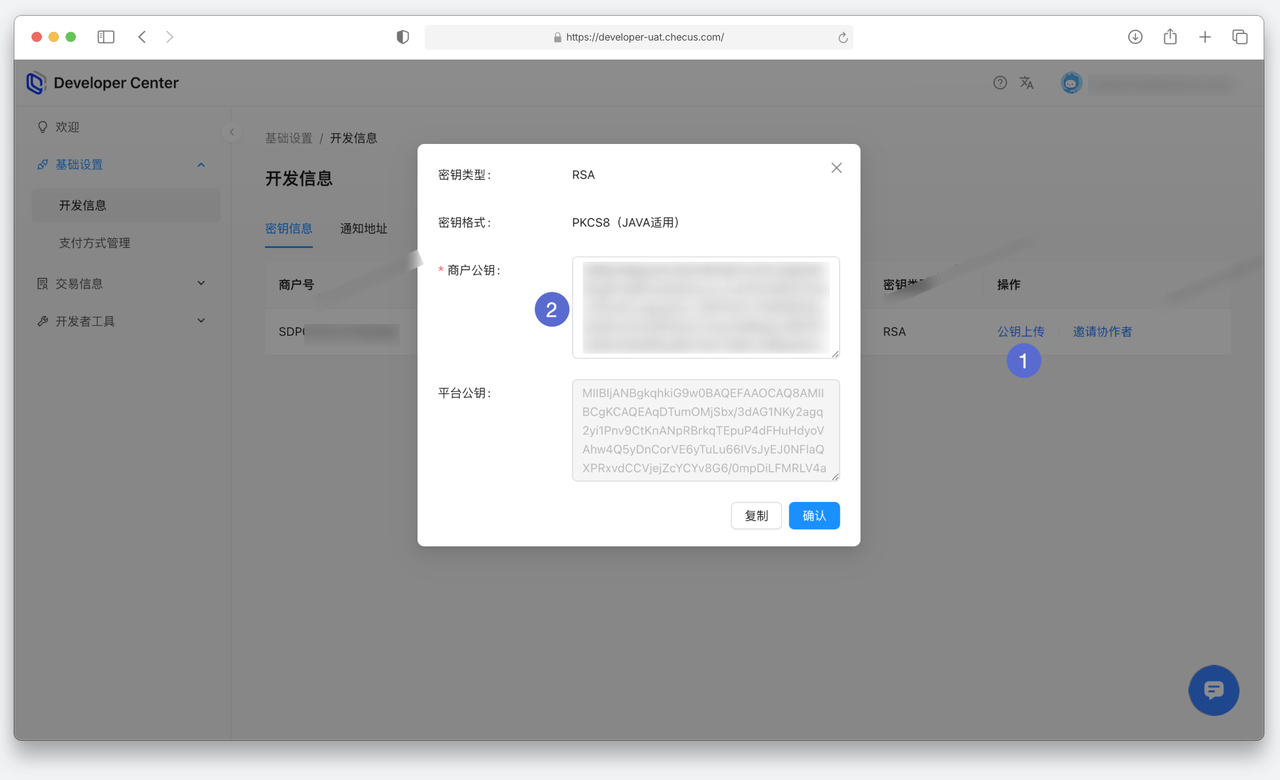Image resolution: width=1280 pixels, height=780 pixels.
Task: Open the Safari downloads icon
Action: [1135, 37]
